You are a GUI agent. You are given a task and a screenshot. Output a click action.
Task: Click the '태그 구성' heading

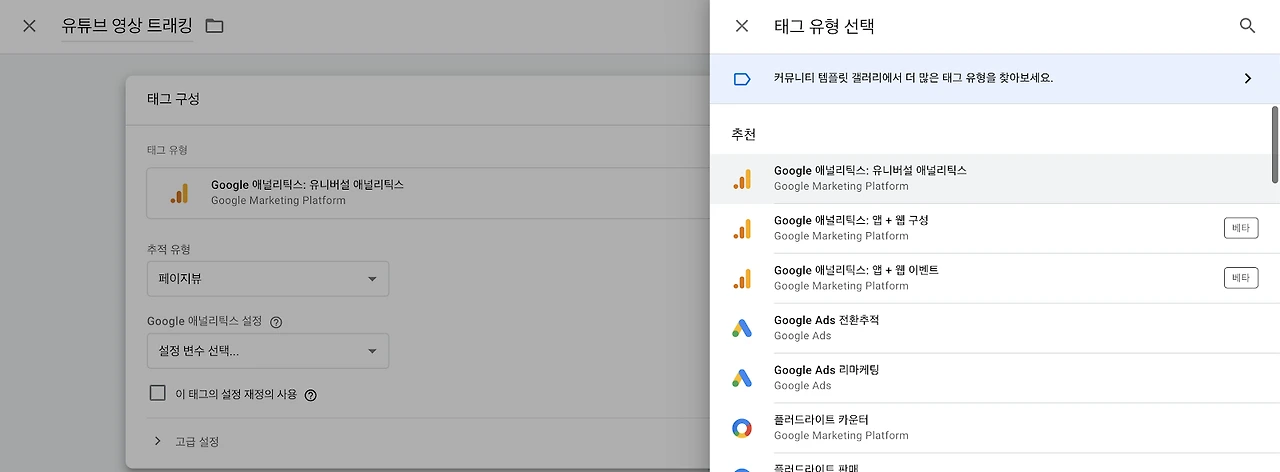[173, 99]
